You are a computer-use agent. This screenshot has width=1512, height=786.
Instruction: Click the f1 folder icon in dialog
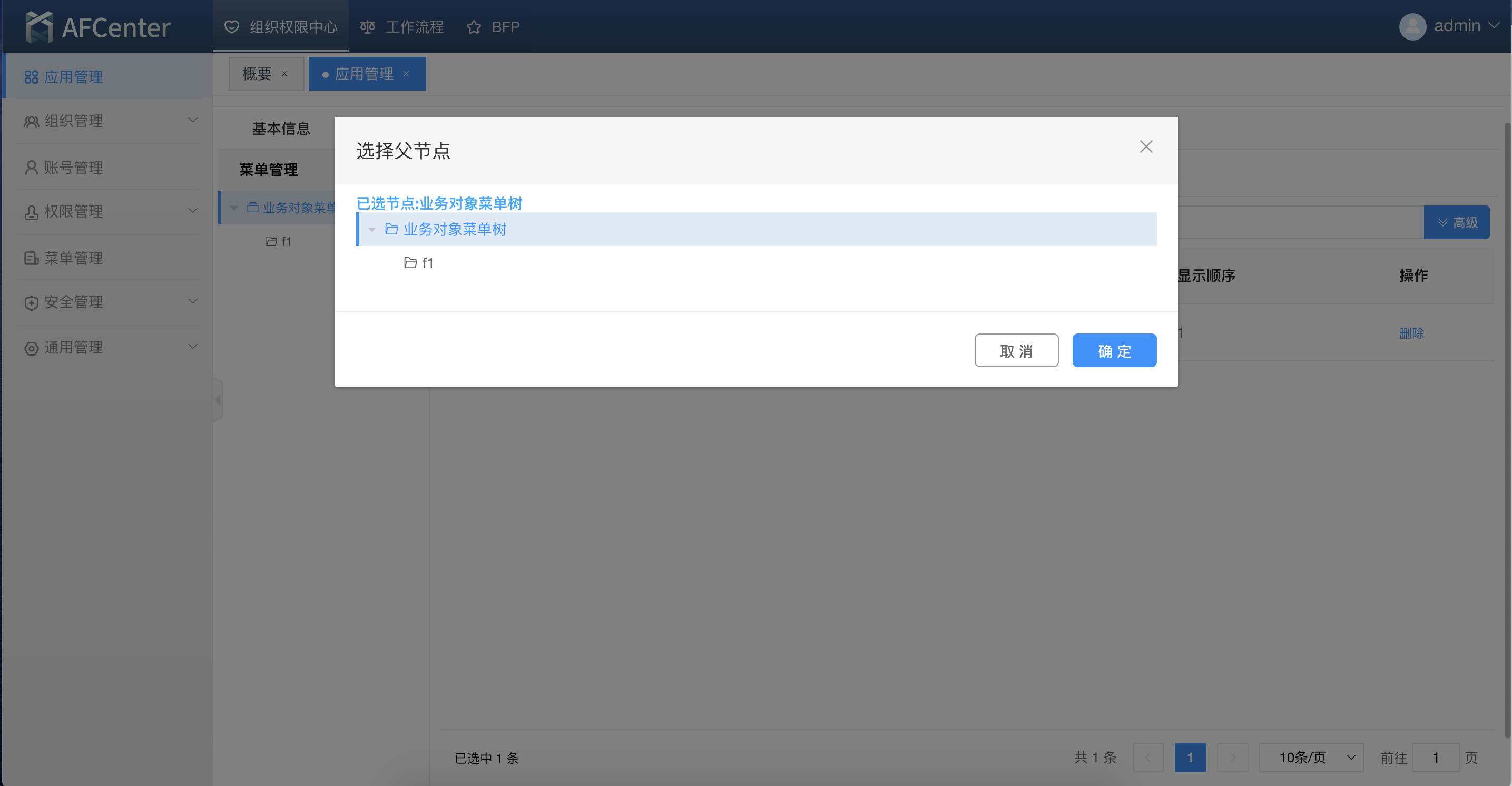[410, 262]
